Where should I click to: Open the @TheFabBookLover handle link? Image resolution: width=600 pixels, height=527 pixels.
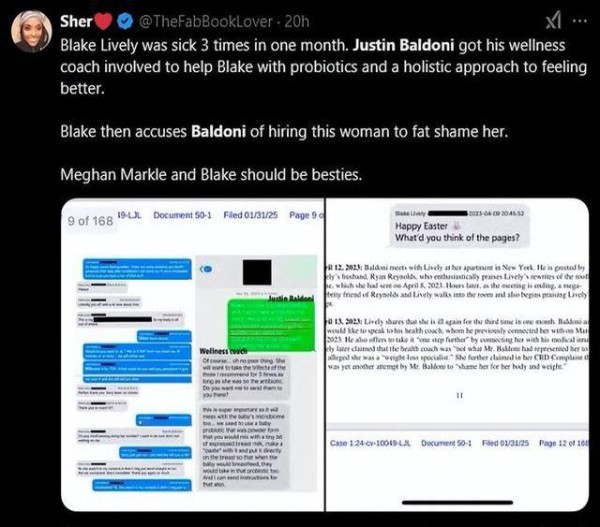pyautogui.click(x=205, y=21)
